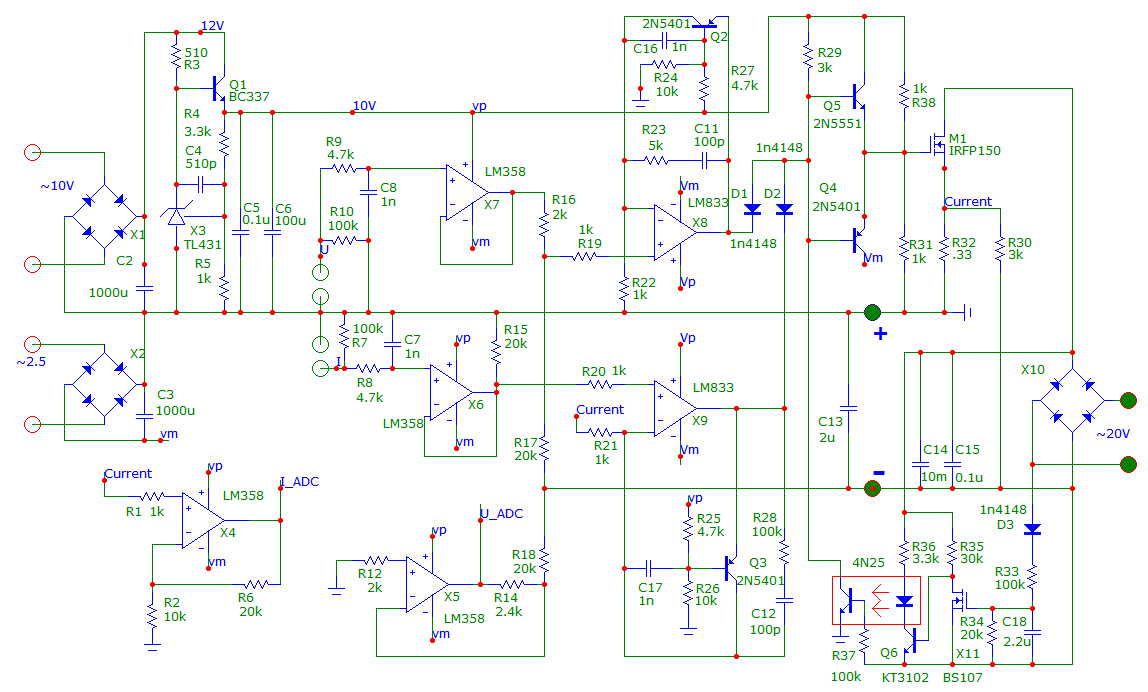This screenshot has width=1148, height=692.
Task: Click the ground symbol left of R12
Action: point(336,590)
